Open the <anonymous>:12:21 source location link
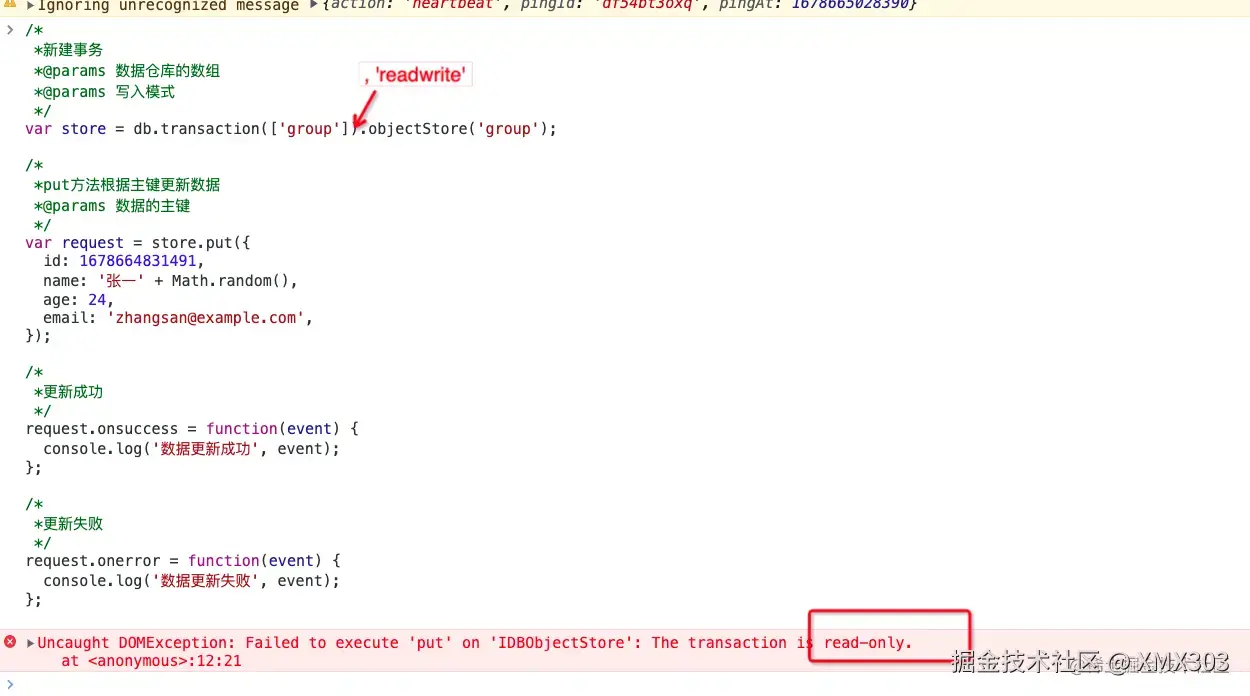Screen dimensions: 1250x696 tap(164, 661)
